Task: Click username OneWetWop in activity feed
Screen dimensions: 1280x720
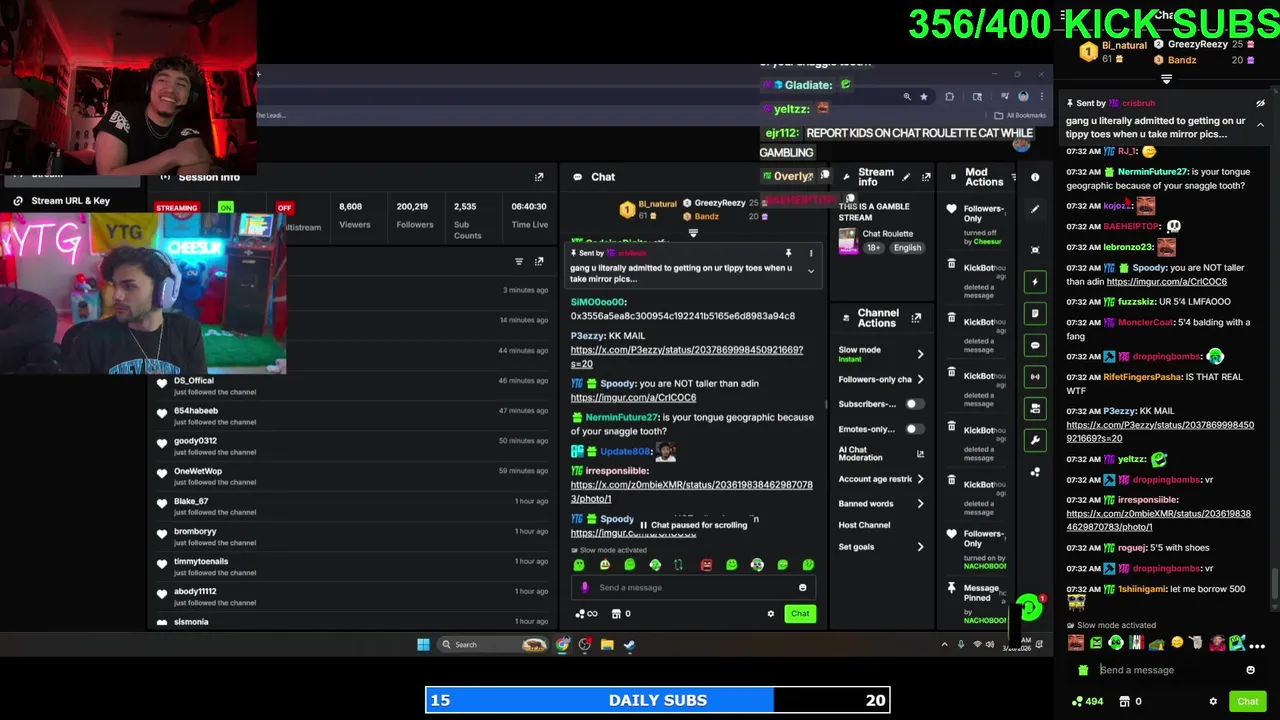Action: 198,471
